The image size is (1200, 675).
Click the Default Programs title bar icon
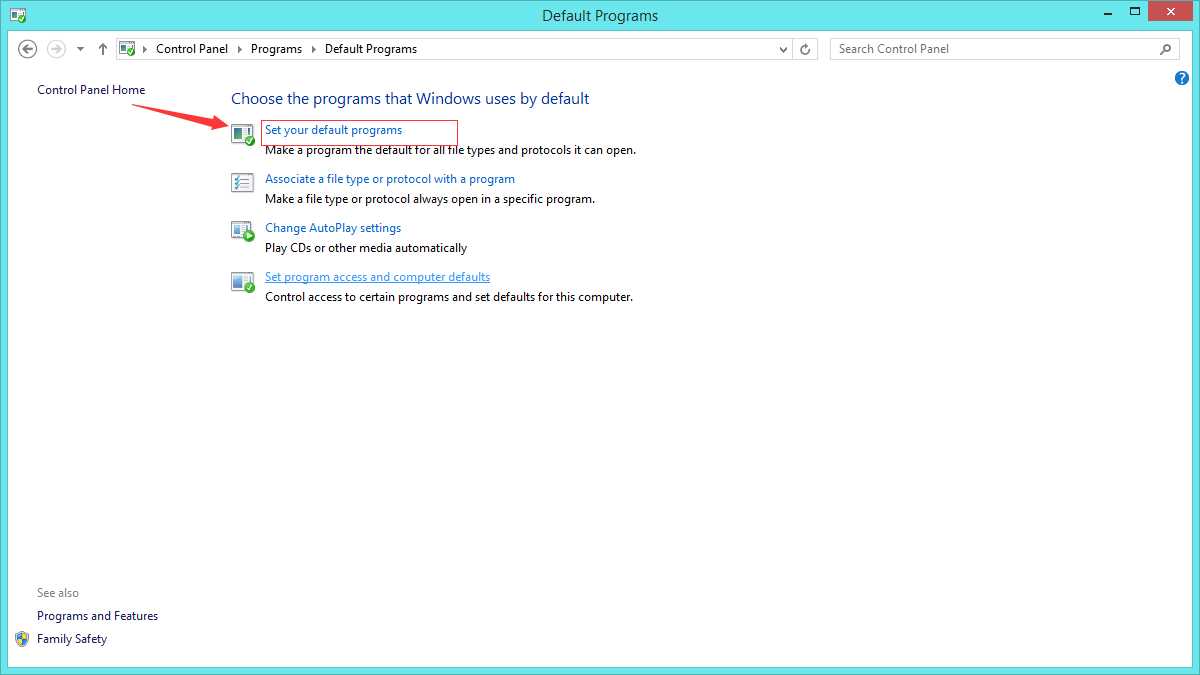(17, 15)
